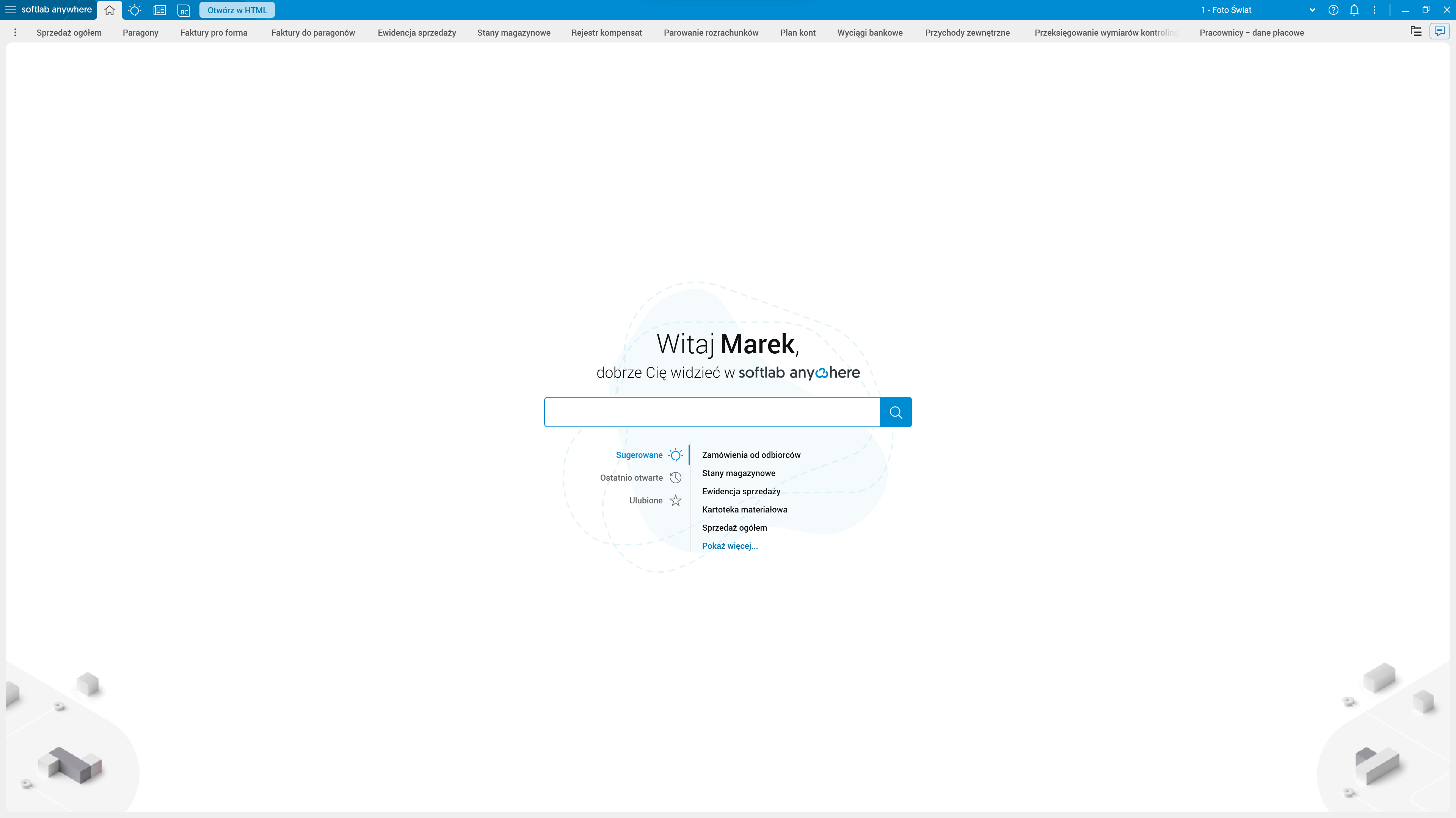Open the help question mark icon
Screen dimensions: 1456x818
1334,9
